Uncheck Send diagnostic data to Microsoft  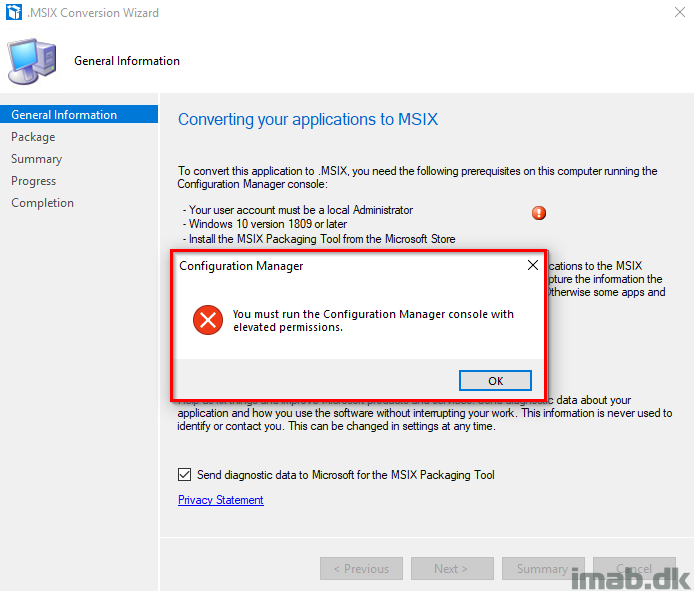pos(185,475)
